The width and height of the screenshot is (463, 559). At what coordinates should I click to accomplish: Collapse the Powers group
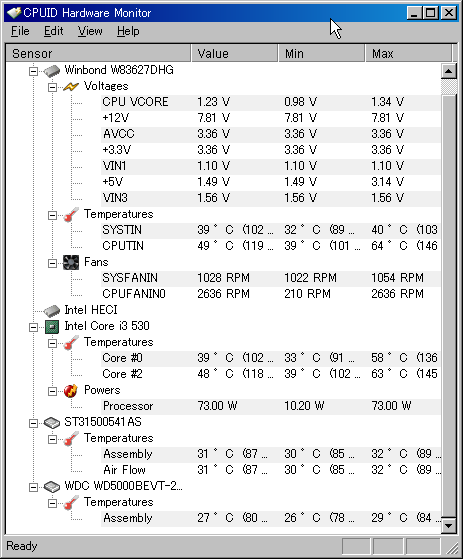[x=52, y=391]
